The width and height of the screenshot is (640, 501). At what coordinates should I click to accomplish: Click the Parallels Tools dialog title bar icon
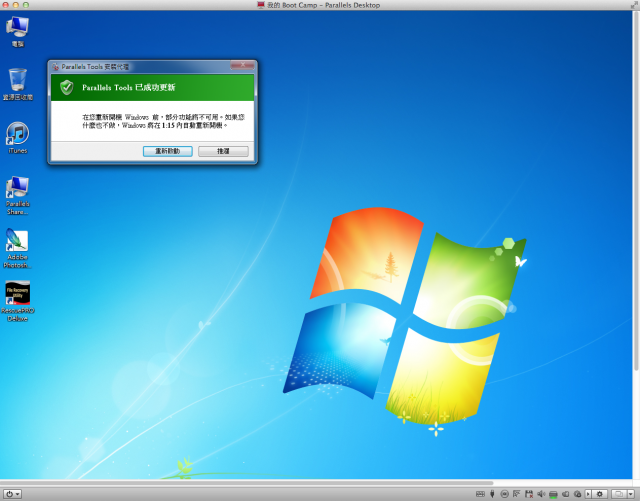click(56, 67)
